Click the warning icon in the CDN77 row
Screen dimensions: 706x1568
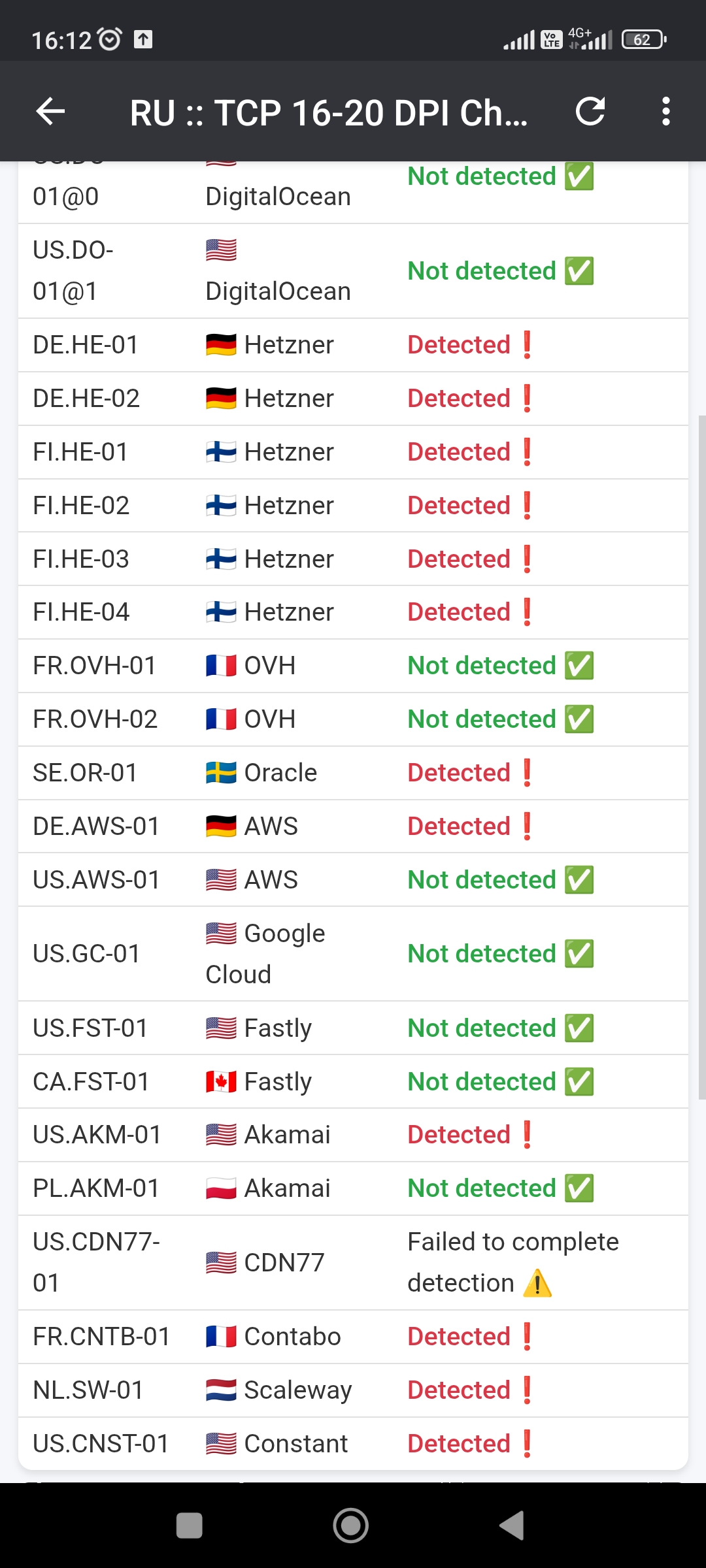[x=537, y=1283]
